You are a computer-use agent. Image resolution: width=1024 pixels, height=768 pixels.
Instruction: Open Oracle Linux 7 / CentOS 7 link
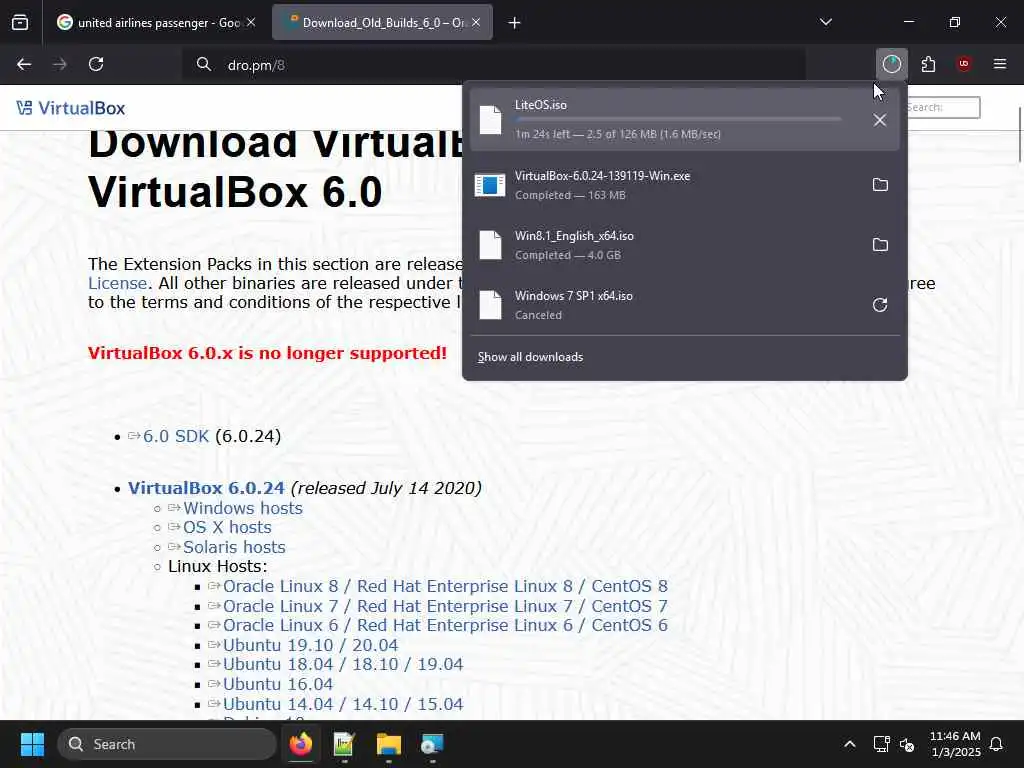(445, 606)
